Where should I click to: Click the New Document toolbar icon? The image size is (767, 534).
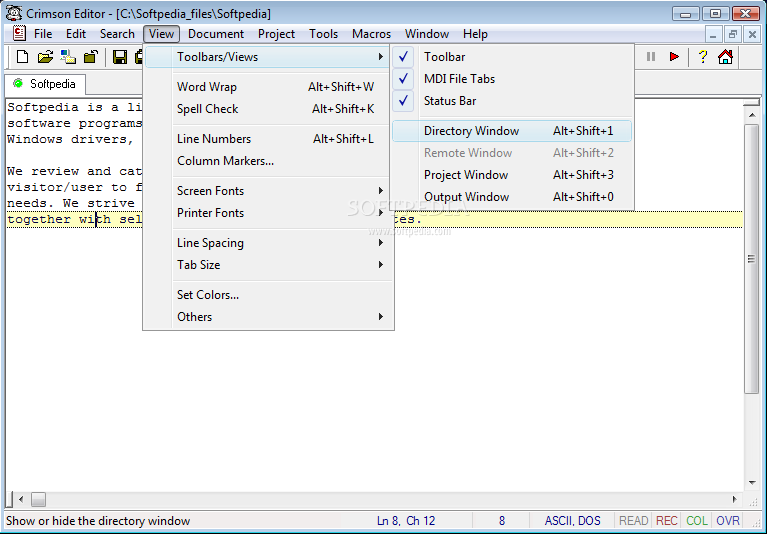[22, 57]
